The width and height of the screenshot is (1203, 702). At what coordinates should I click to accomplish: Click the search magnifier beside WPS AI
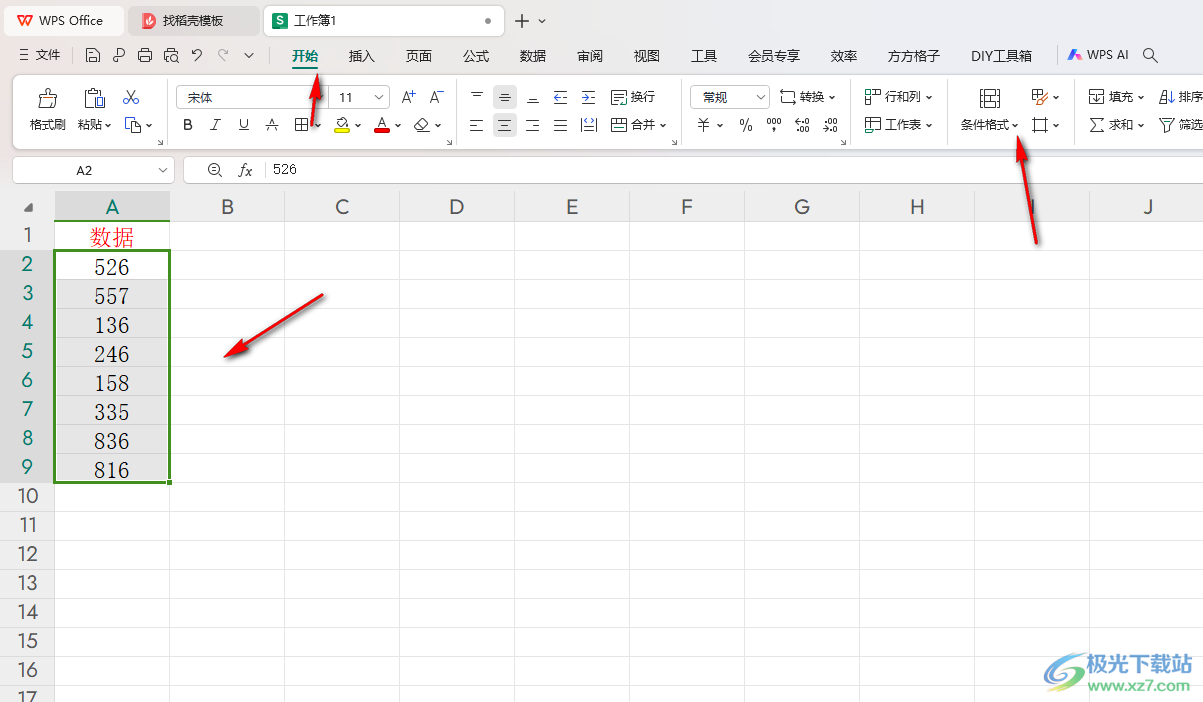(1151, 56)
